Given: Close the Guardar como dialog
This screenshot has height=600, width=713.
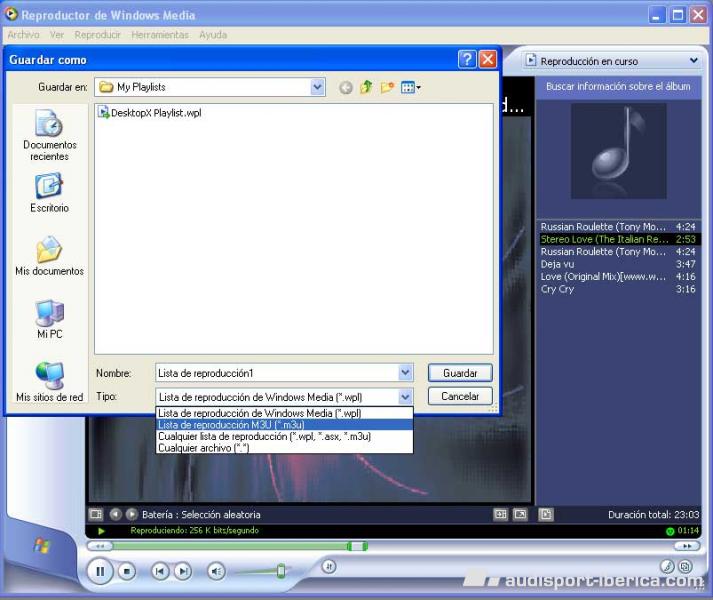Looking at the screenshot, I should point(488,59).
